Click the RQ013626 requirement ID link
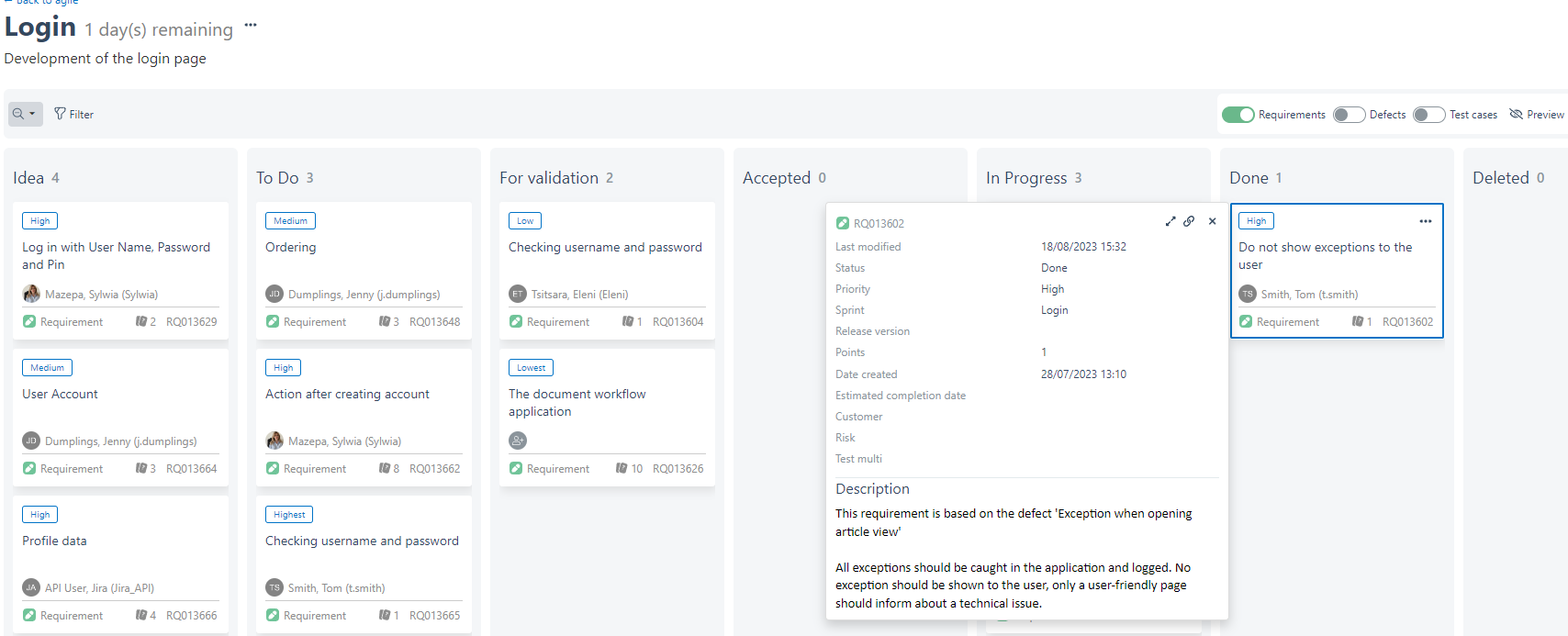The height and width of the screenshot is (636, 1568). click(678, 468)
